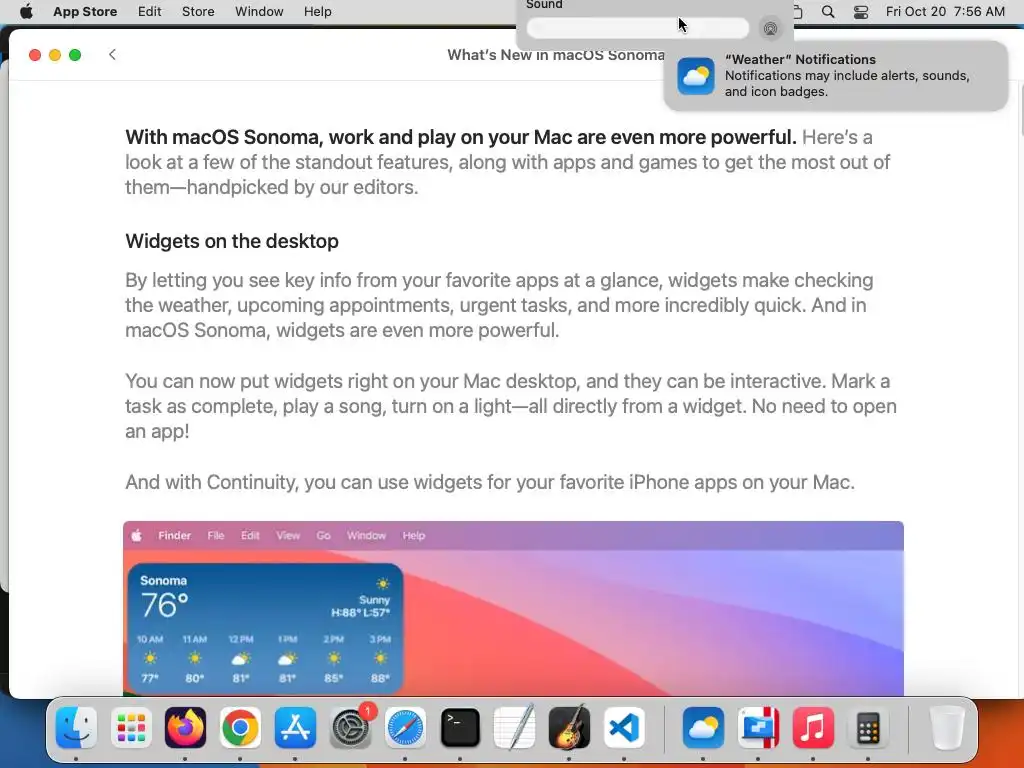This screenshot has height=768, width=1024.
Task: Open Terminal from the Dock
Action: pos(460,728)
